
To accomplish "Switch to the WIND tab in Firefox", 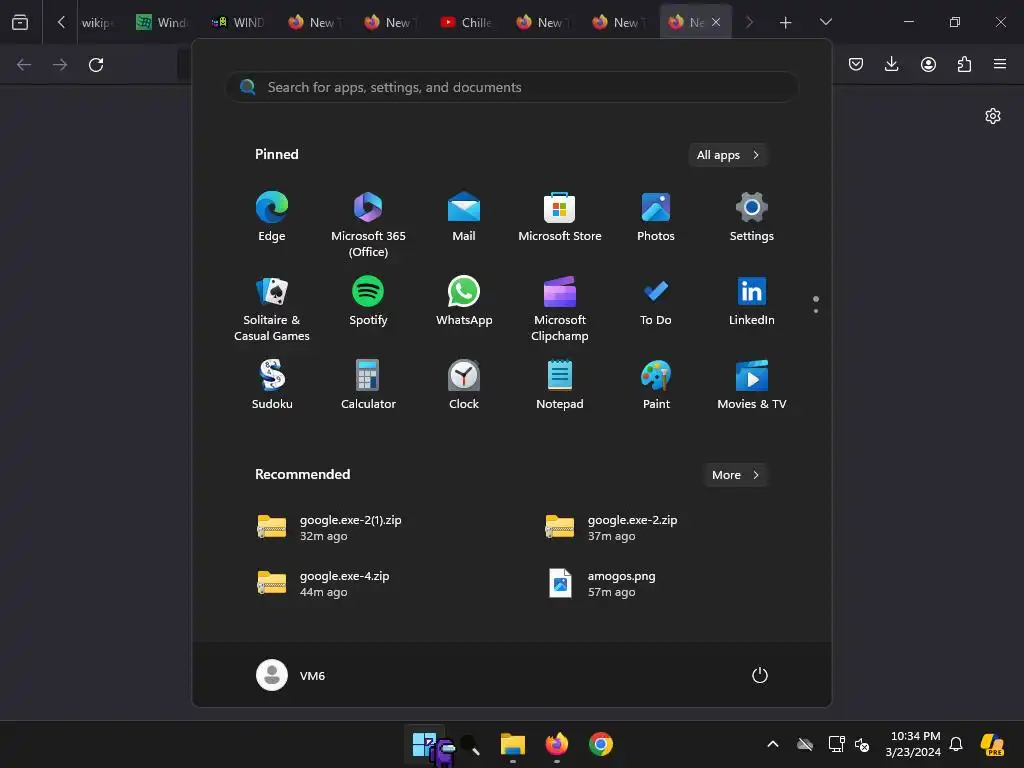I will click(x=238, y=22).
